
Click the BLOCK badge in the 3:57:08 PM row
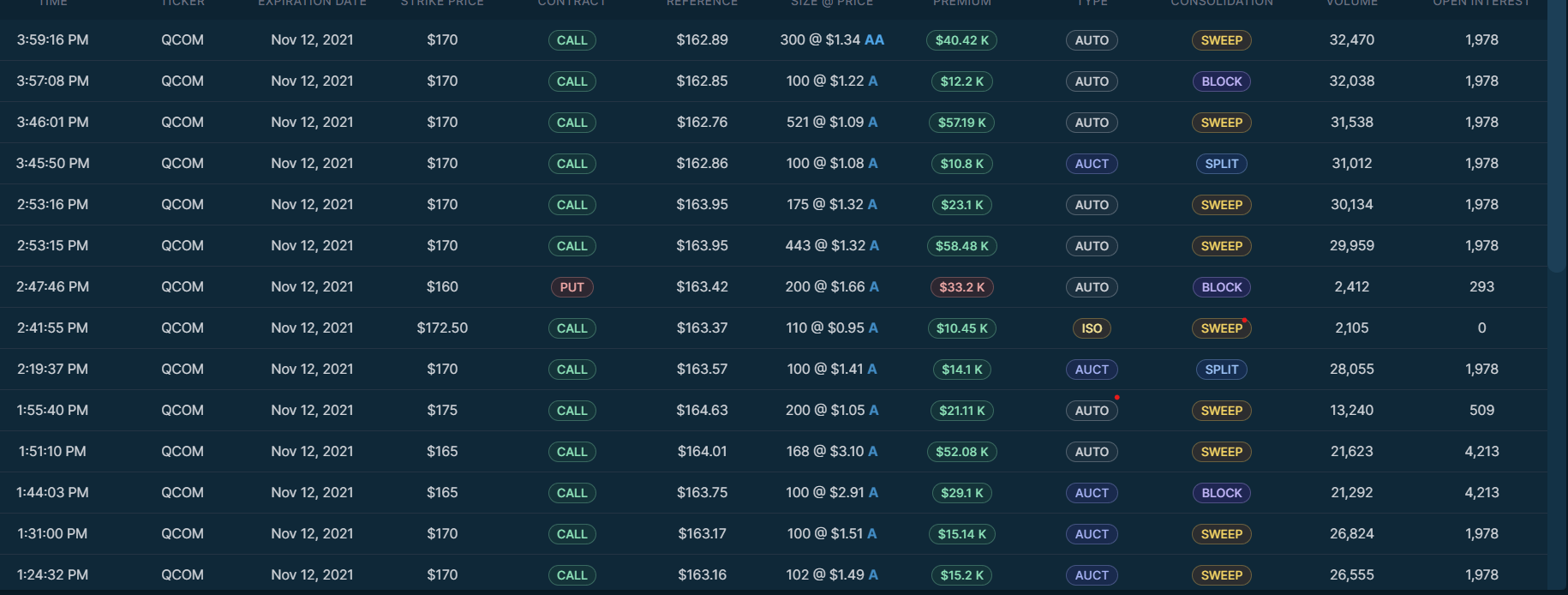[x=1221, y=81]
